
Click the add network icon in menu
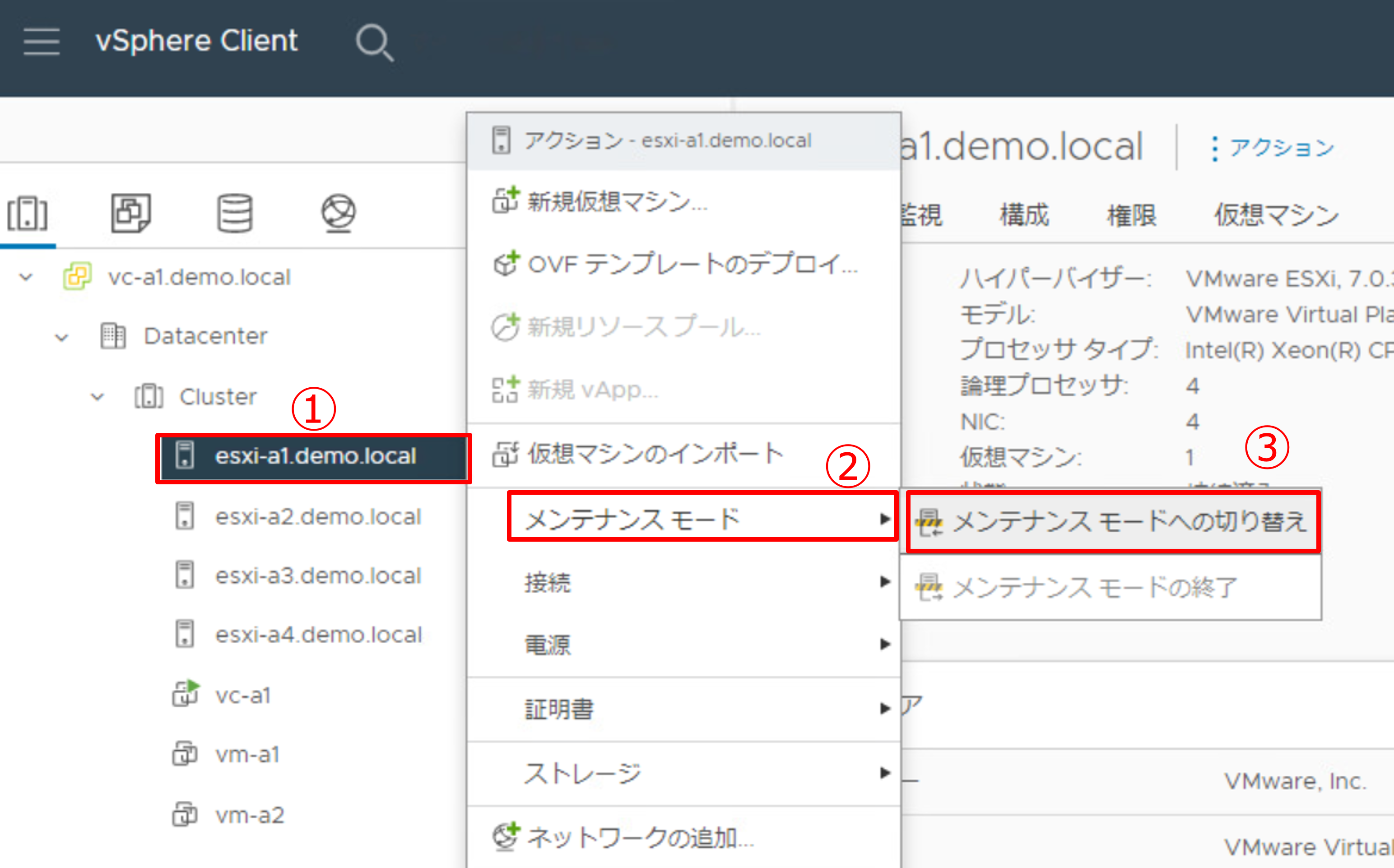pos(506,836)
